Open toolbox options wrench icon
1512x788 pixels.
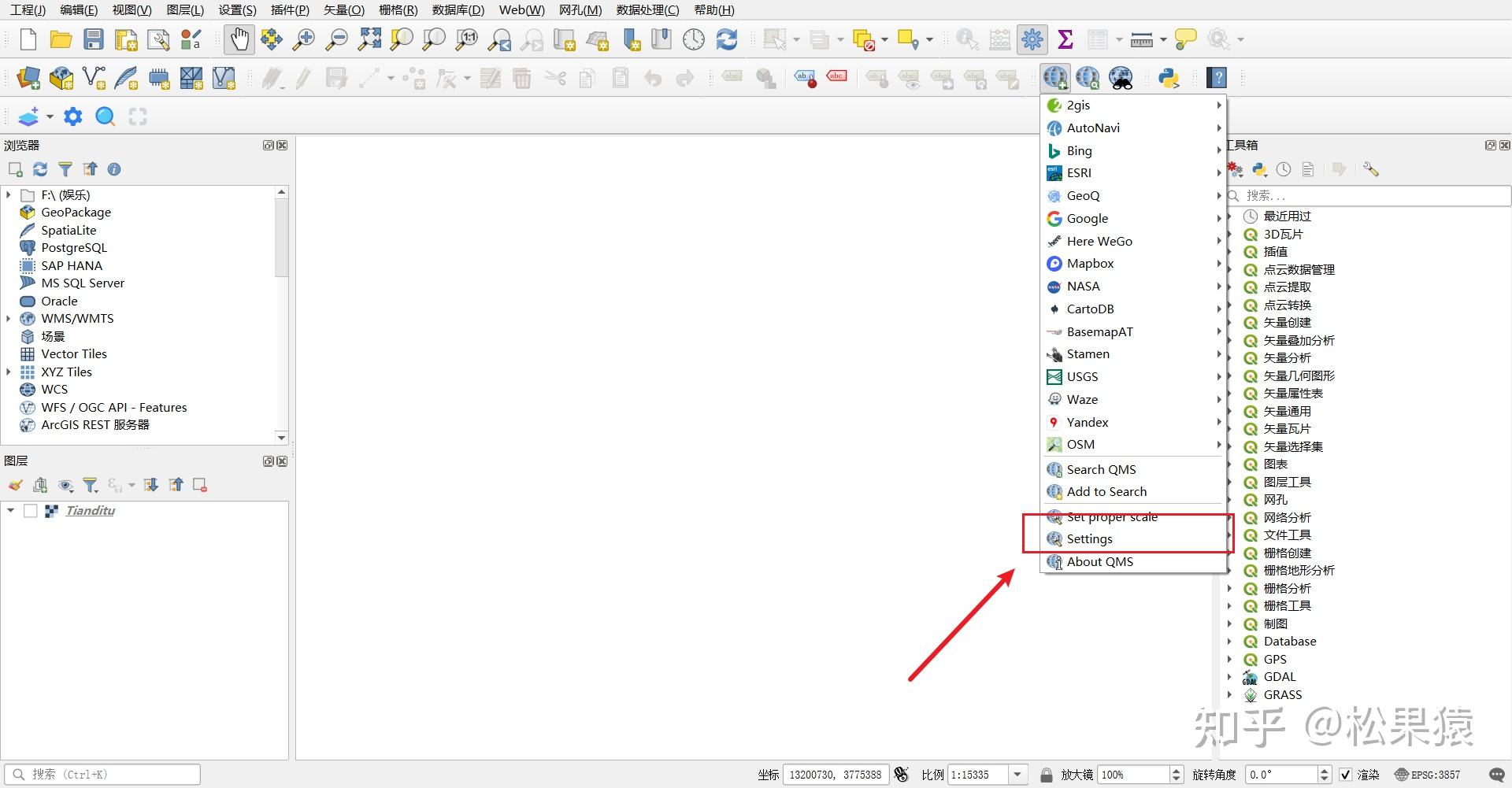coord(1371,169)
